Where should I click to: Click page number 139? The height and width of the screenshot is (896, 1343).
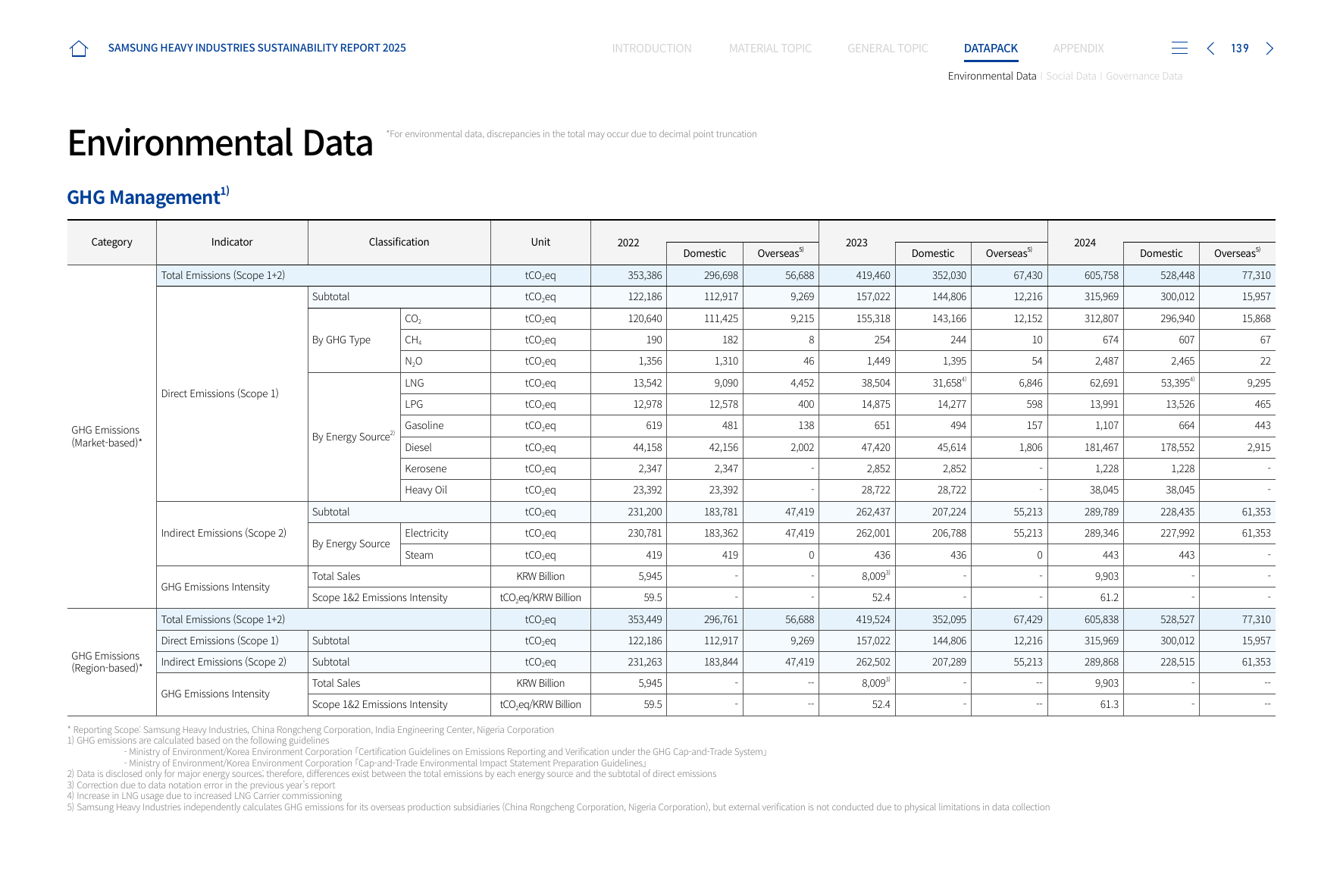1240,49
